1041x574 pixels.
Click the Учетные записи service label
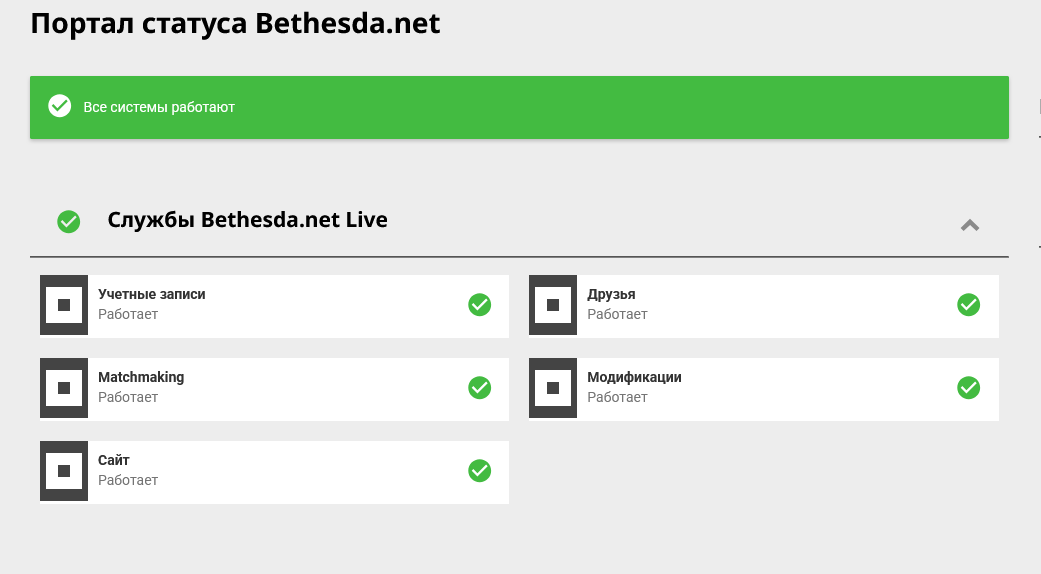click(x=151, y=294)
